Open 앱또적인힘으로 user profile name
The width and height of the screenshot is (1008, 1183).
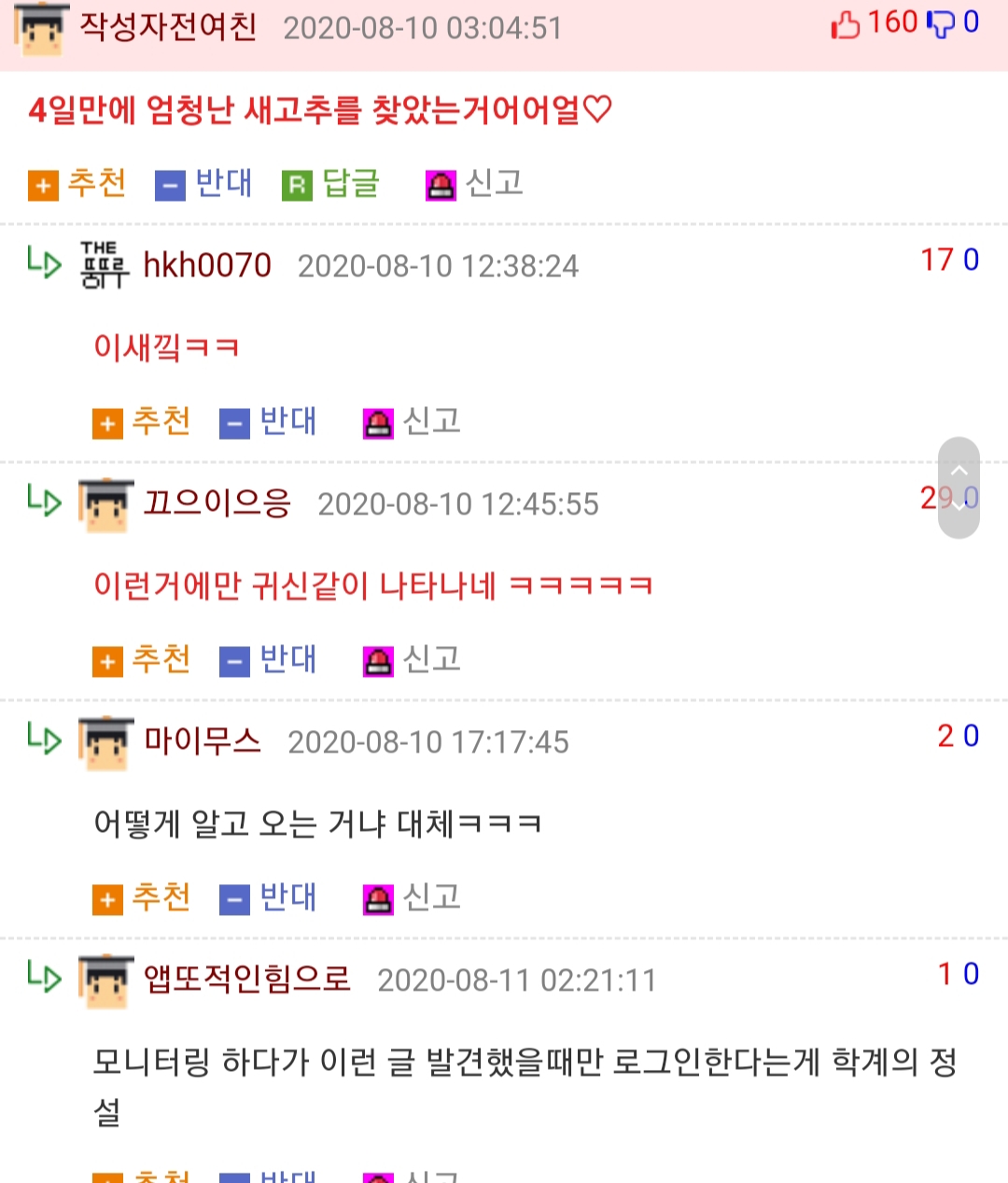247,979
